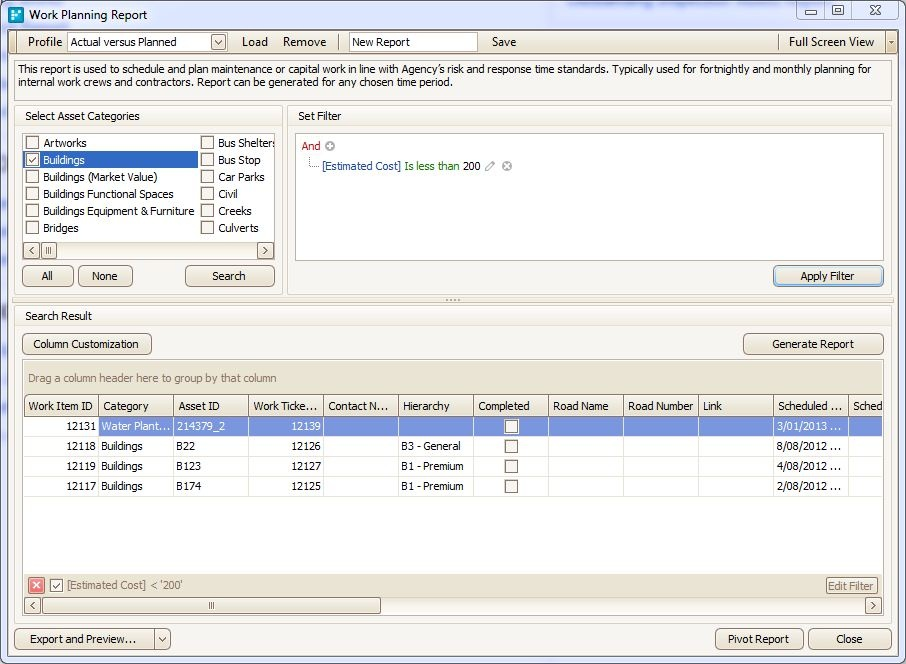
Task: Open dropdown arrow next to Full Screen View
Action: [x=890, y=42]
